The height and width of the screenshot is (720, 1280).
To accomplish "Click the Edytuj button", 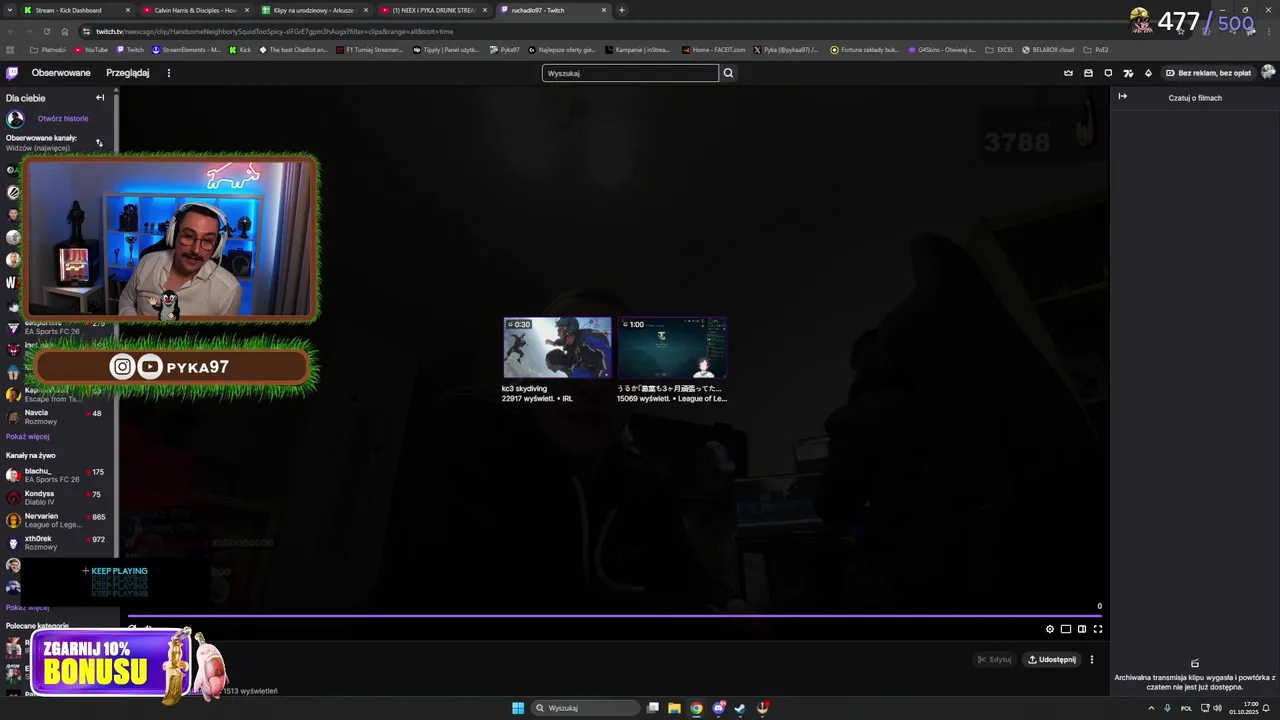I will pos(995,660).
